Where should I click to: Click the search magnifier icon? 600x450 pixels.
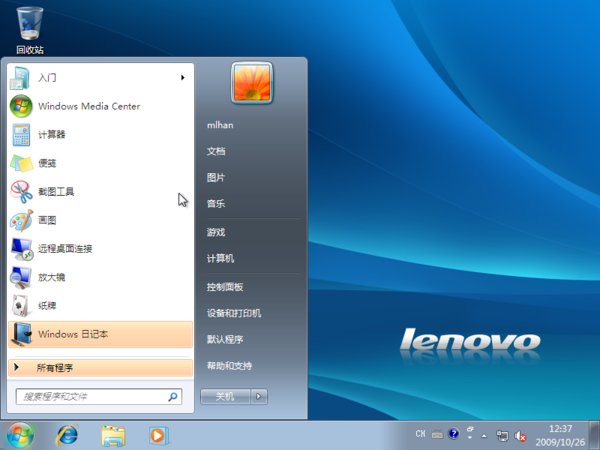click(173, 397)
